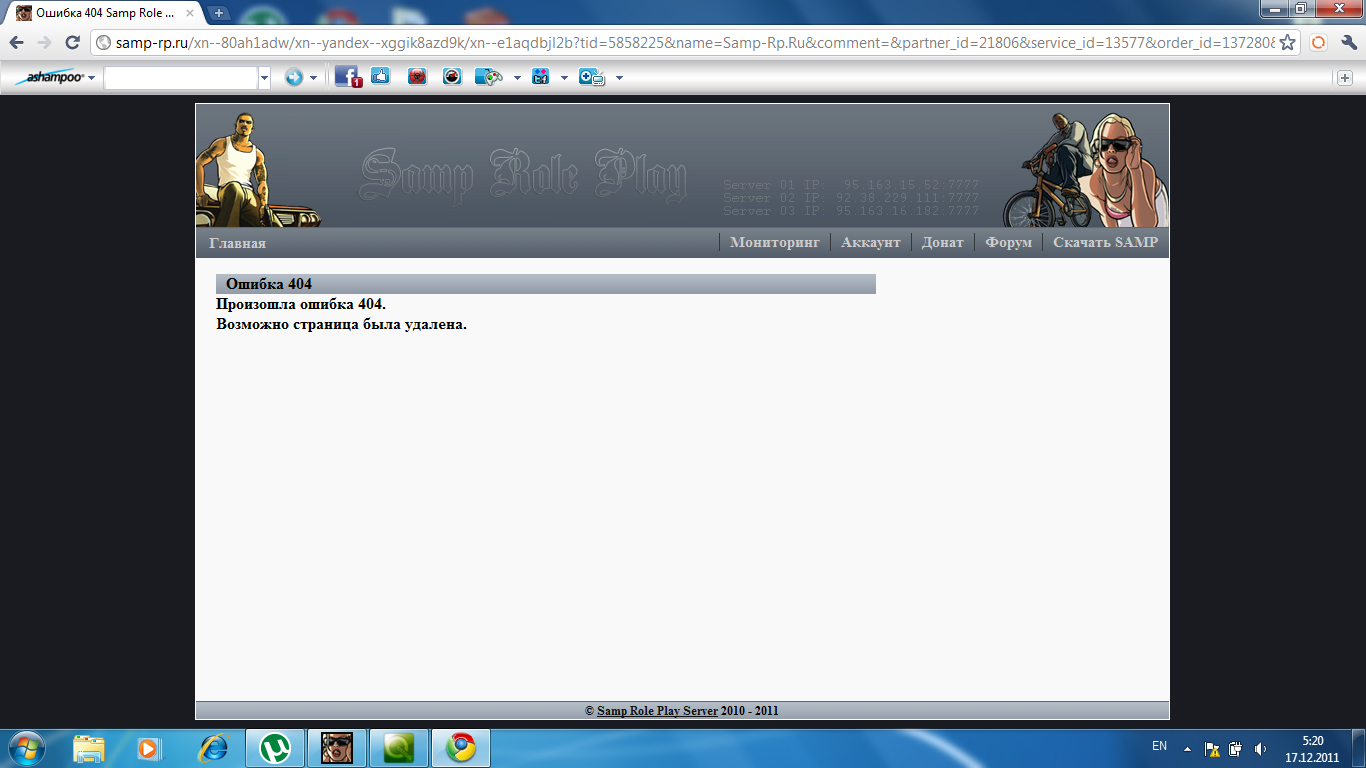
Task: Close the Ошибка 404 Samp Role tab
Action: 190,13
